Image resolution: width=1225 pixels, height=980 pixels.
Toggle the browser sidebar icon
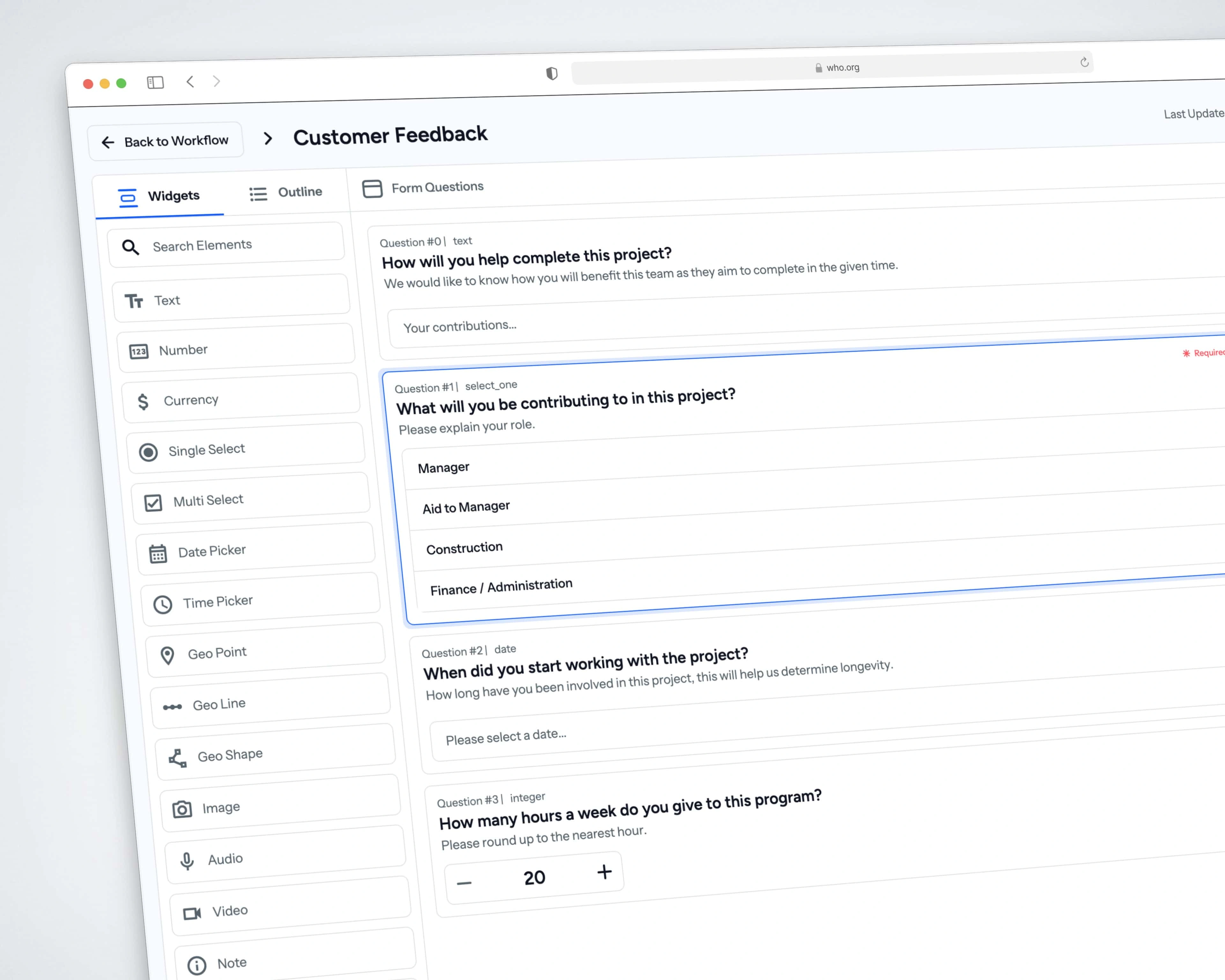[x=155, y=83]
